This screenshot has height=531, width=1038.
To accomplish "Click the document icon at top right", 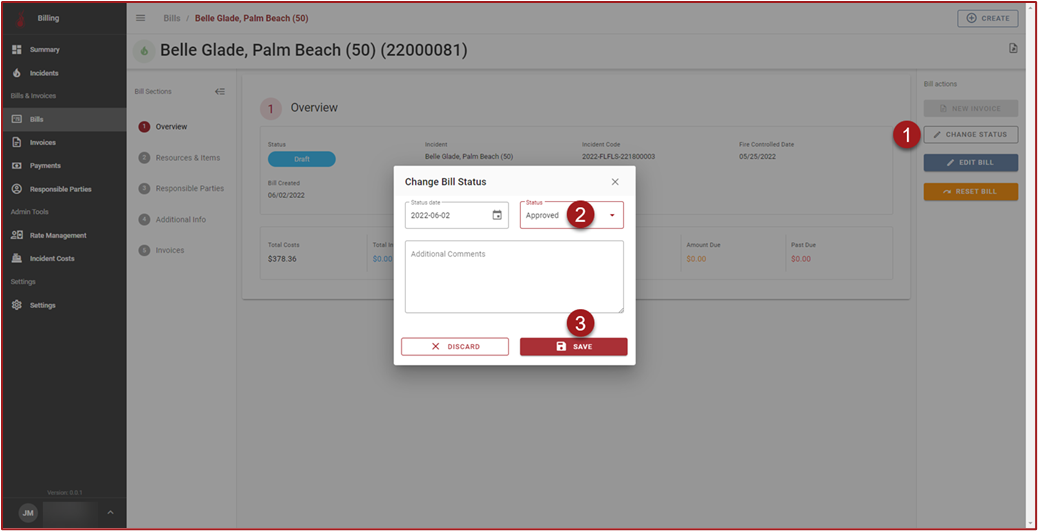I will click(x=1013, y=48).
